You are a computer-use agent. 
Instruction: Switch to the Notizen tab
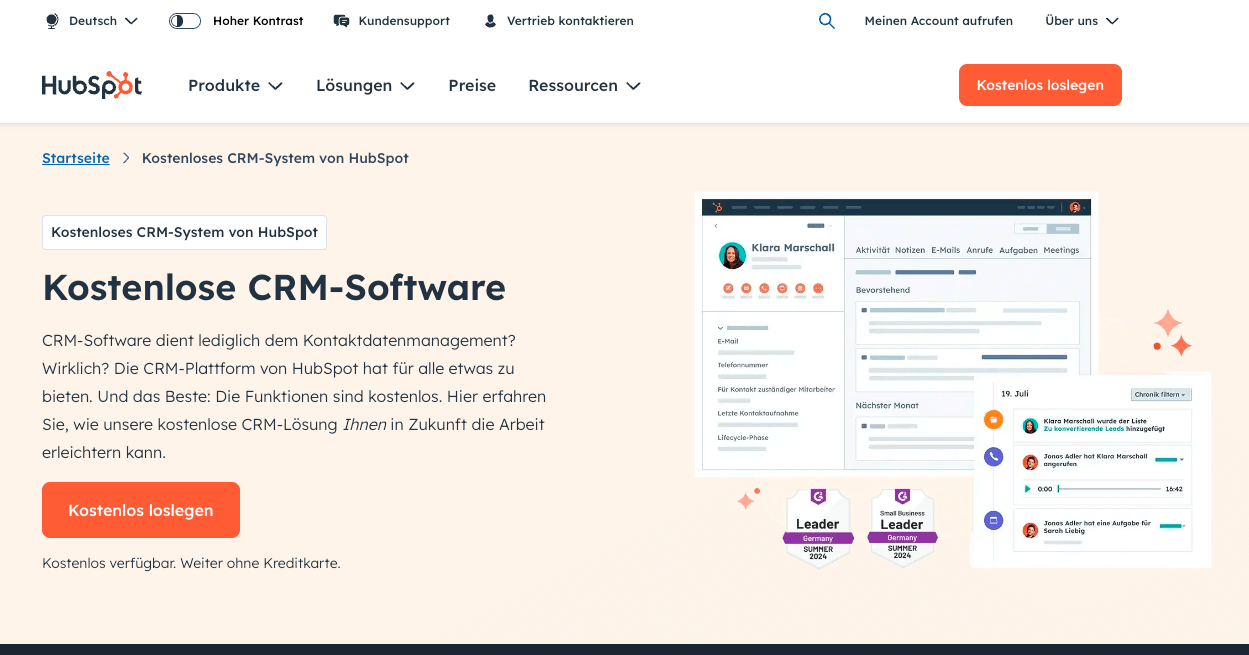910,250
